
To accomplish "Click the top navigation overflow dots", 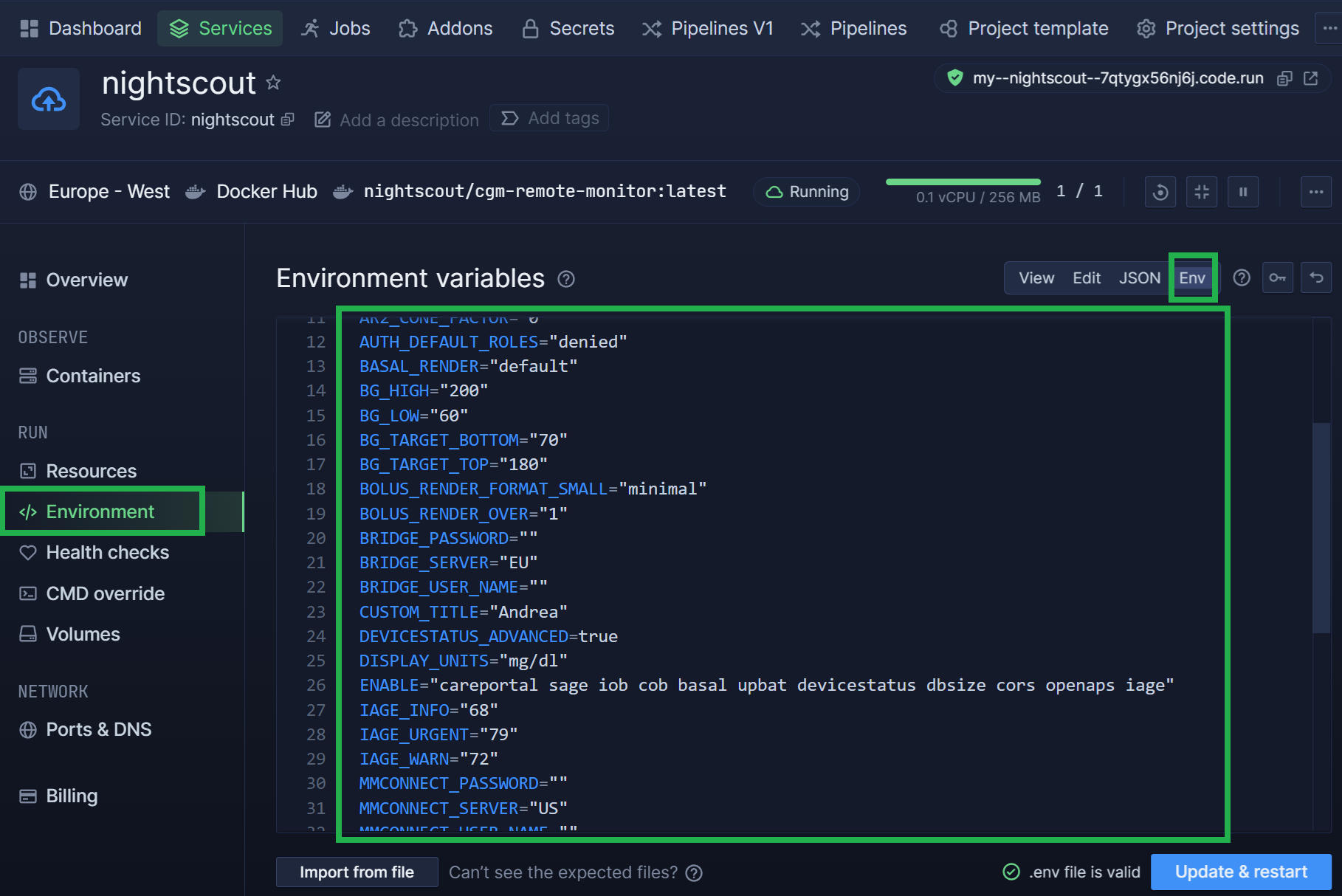I will 1329,28.
